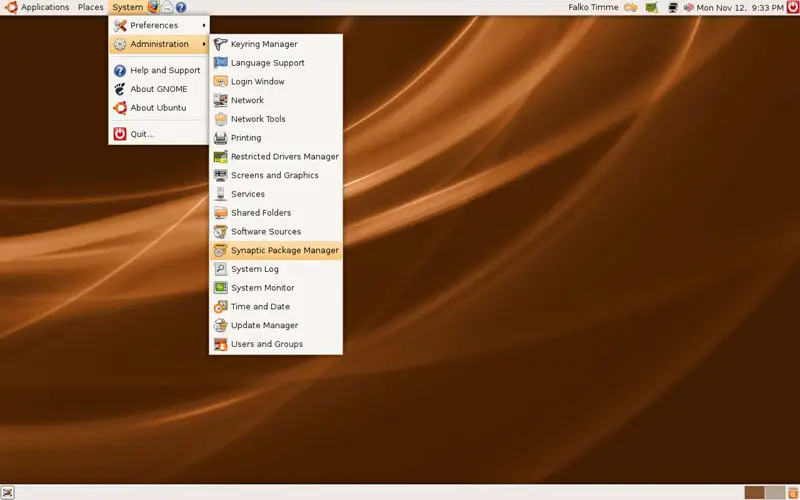Viewport: 800px width, 500px height.
Task: Click the System Monitor graph icon
Action: click(220, 288)
